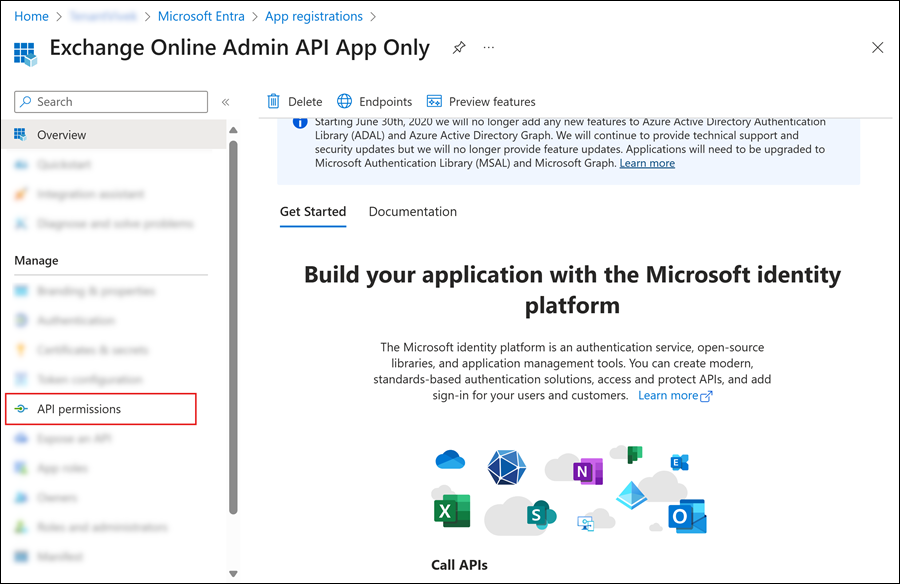Pin the app registration page
The height and width of the screenshot is (584, 900).
[459, 48]
